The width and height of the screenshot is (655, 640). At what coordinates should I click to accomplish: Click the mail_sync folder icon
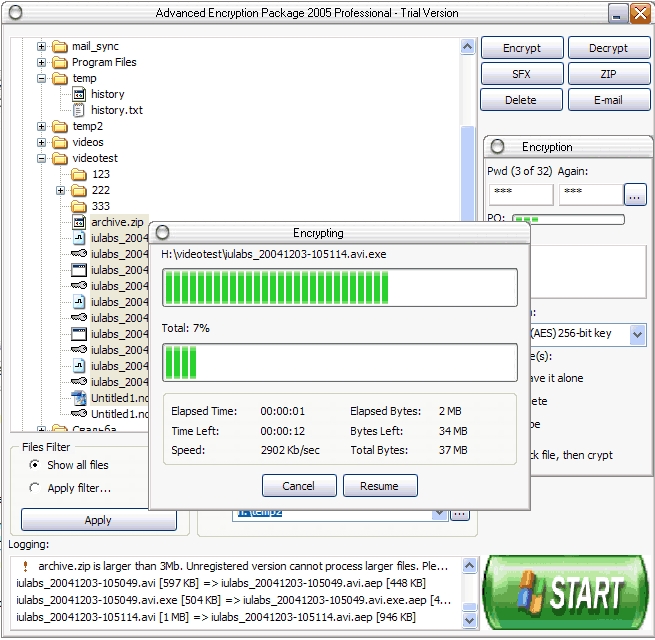60,46
